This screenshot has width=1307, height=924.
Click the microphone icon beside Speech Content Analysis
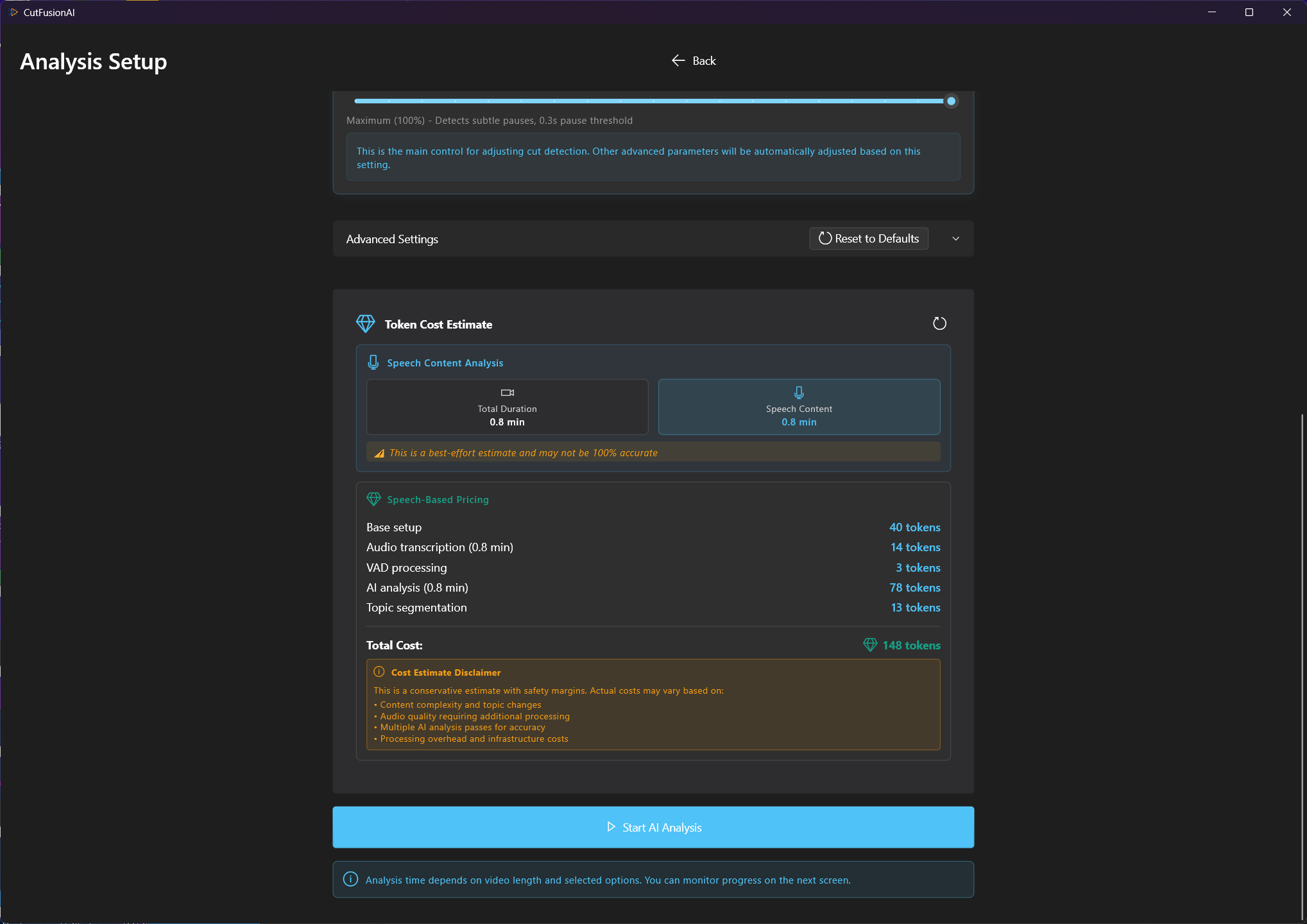click(x=373, y=363)
